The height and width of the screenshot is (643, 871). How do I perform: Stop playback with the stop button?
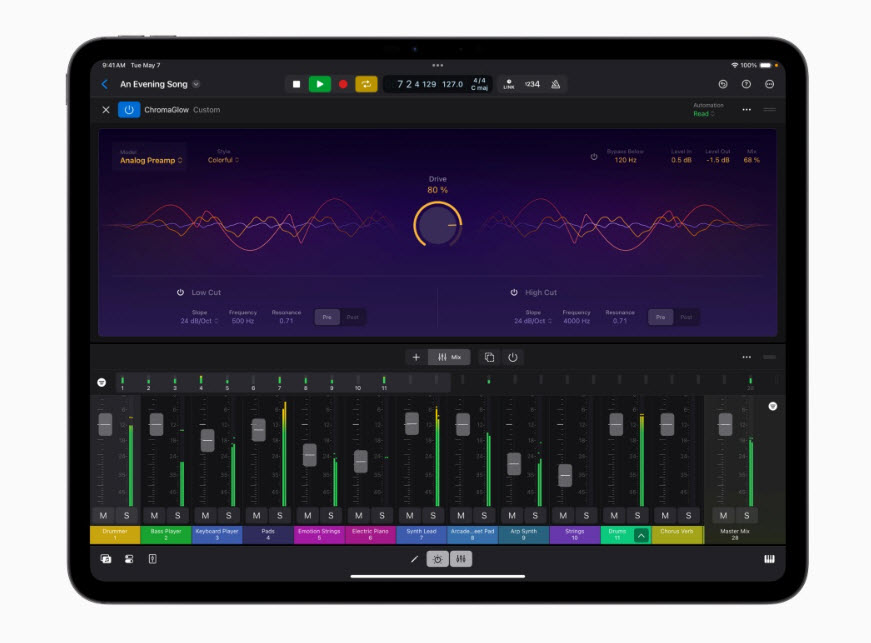tap(296, 84)
